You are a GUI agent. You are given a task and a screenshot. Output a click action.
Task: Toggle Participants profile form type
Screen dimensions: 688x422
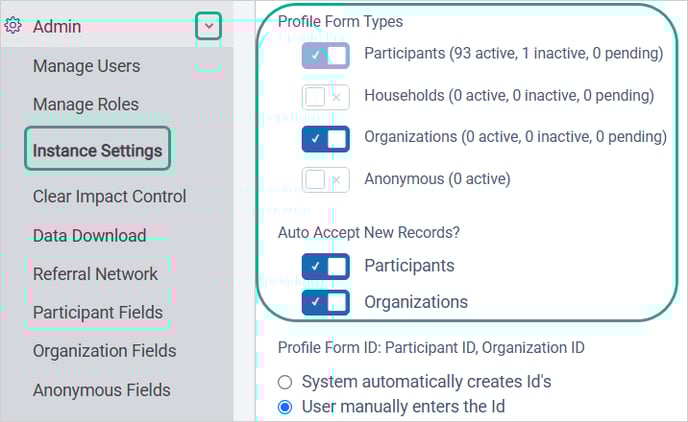[326, 56]
